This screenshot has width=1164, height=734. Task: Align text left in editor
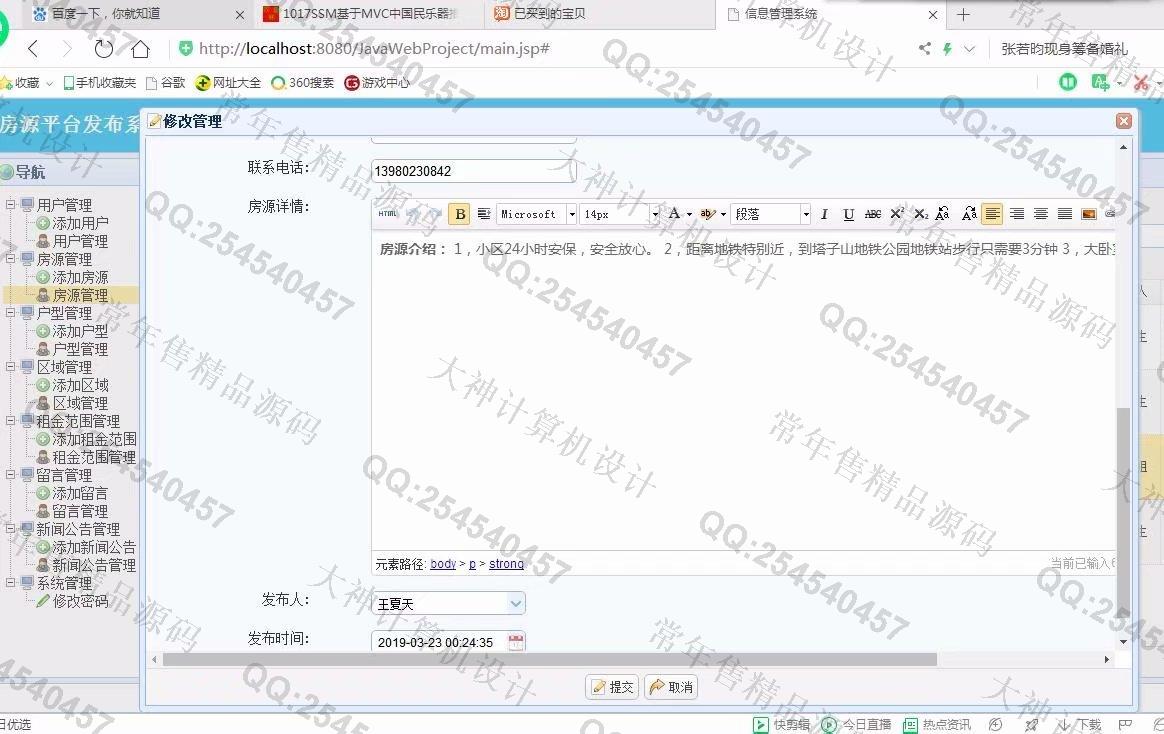coord(992,214)
